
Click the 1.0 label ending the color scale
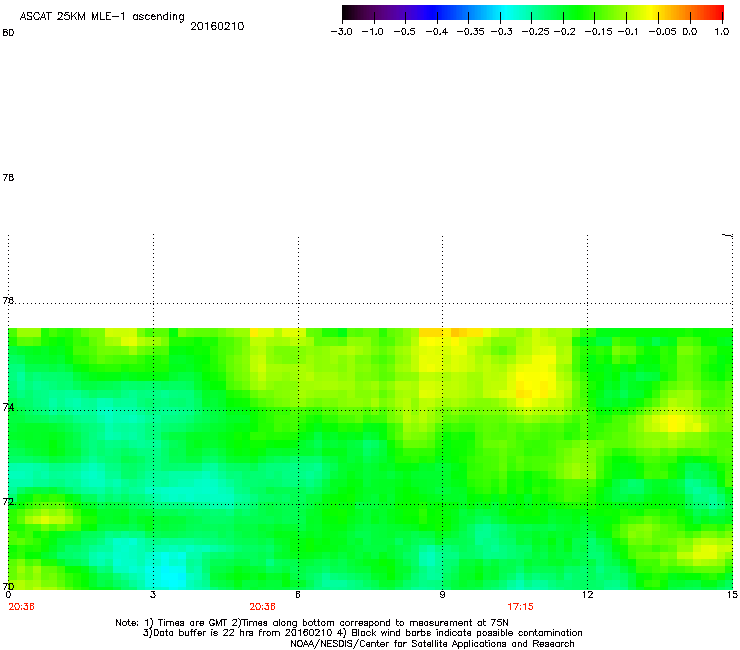pos(722,32)
